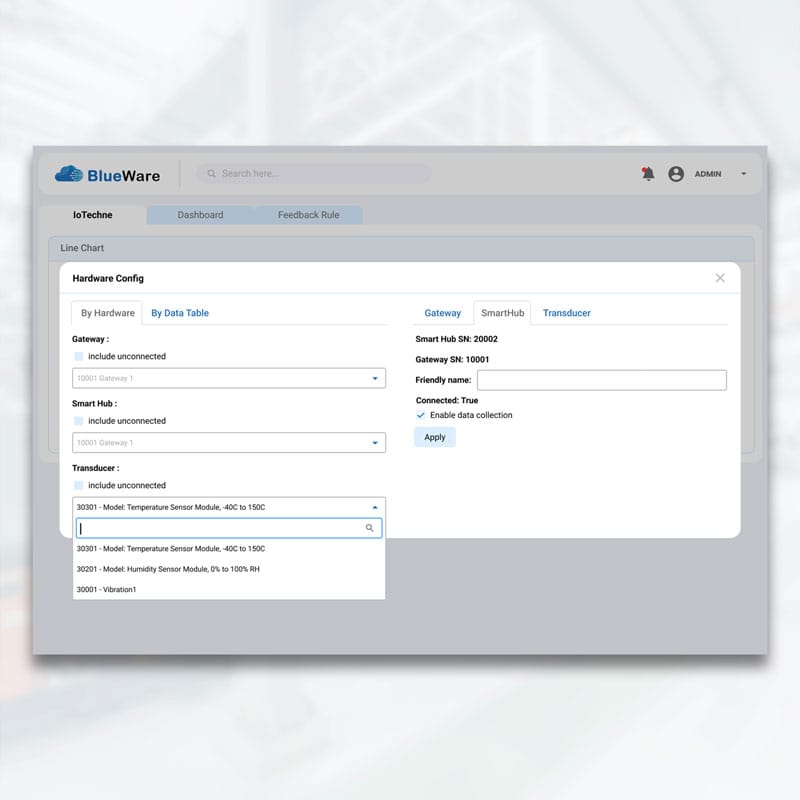Switch to the Transducer tab
This screenshot has height=800, width=800.
tap(566, 313)
